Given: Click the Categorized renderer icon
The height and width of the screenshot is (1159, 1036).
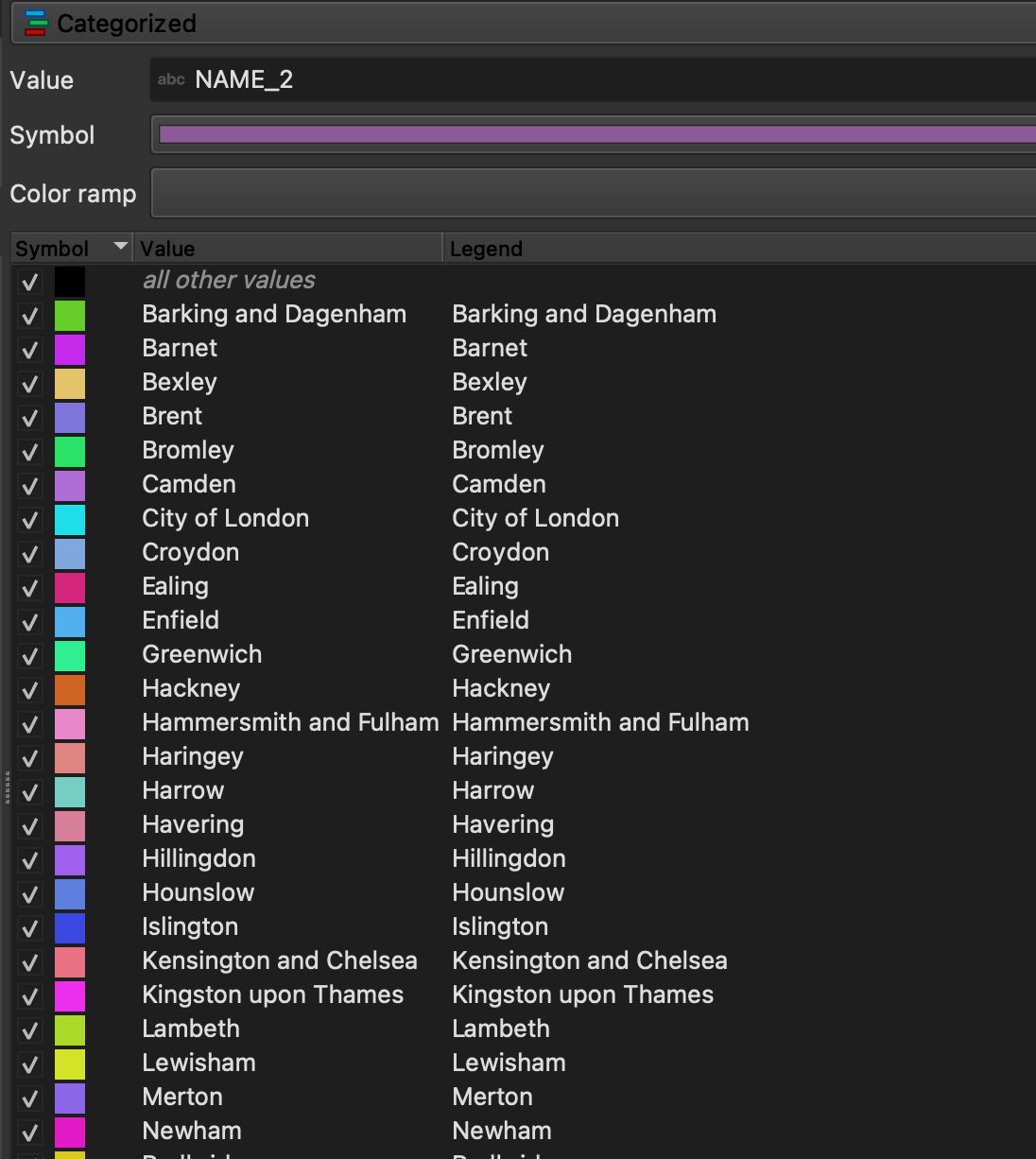Looking at the screenshot, I should click(x=35, y=24).
